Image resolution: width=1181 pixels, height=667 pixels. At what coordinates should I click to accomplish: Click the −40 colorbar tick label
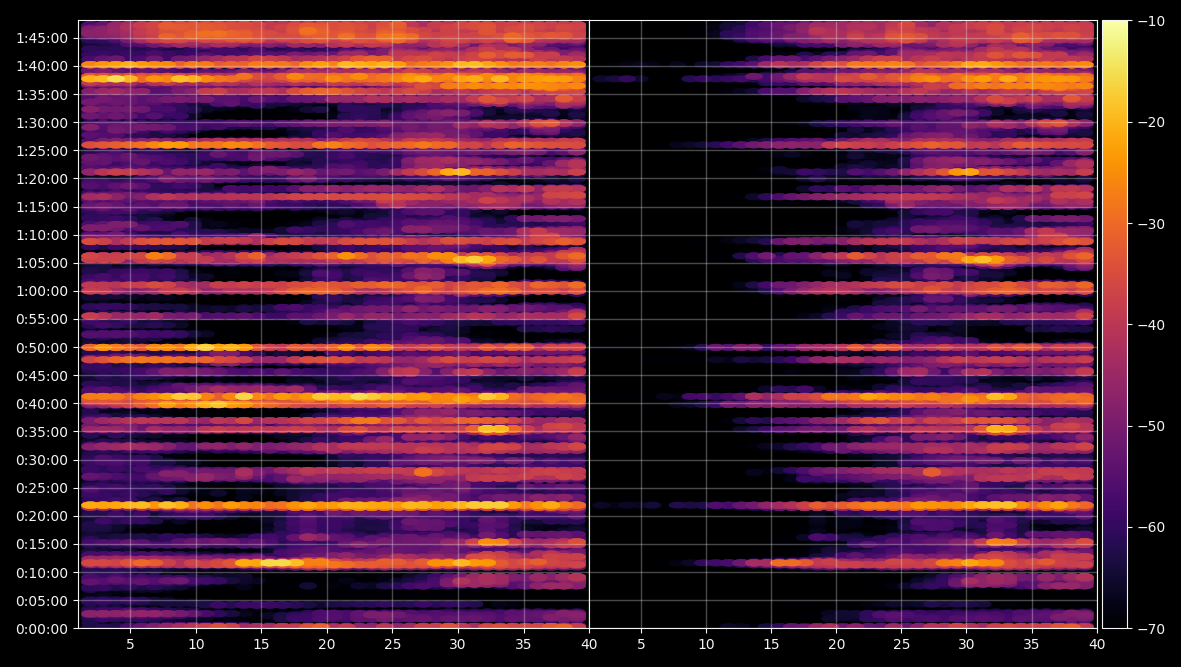(x=1151, y=324)
